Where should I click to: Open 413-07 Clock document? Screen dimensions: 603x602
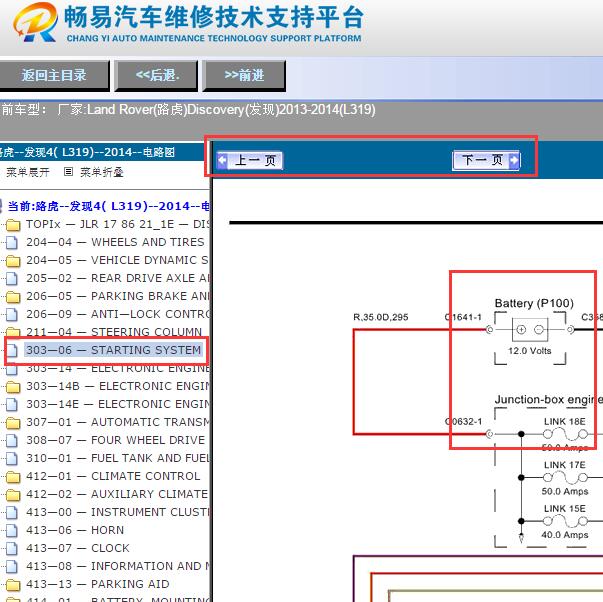pos(78,548)
